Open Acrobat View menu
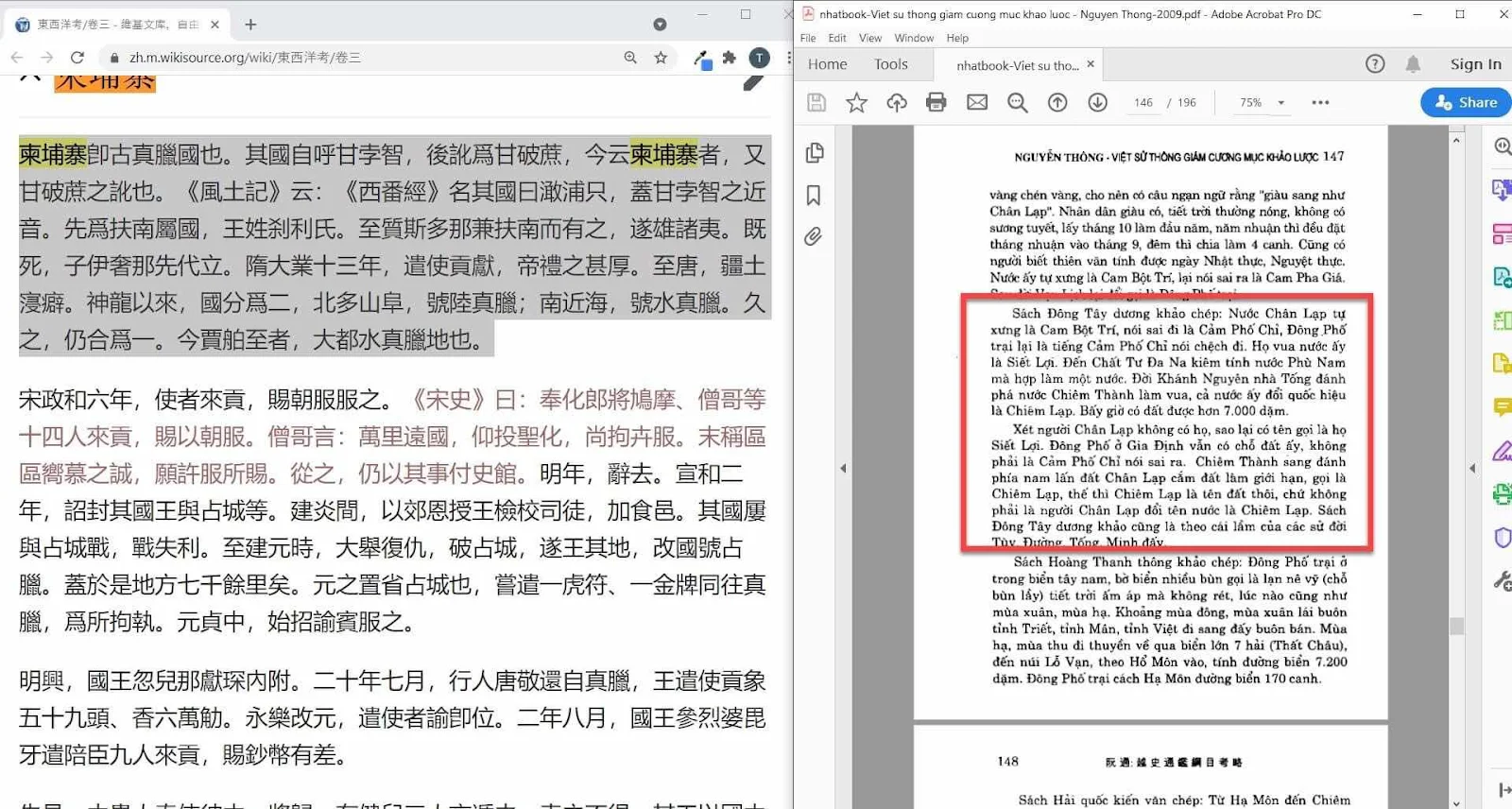The height and width of the screenshot is (809, 1512). [x=870, y=38]
